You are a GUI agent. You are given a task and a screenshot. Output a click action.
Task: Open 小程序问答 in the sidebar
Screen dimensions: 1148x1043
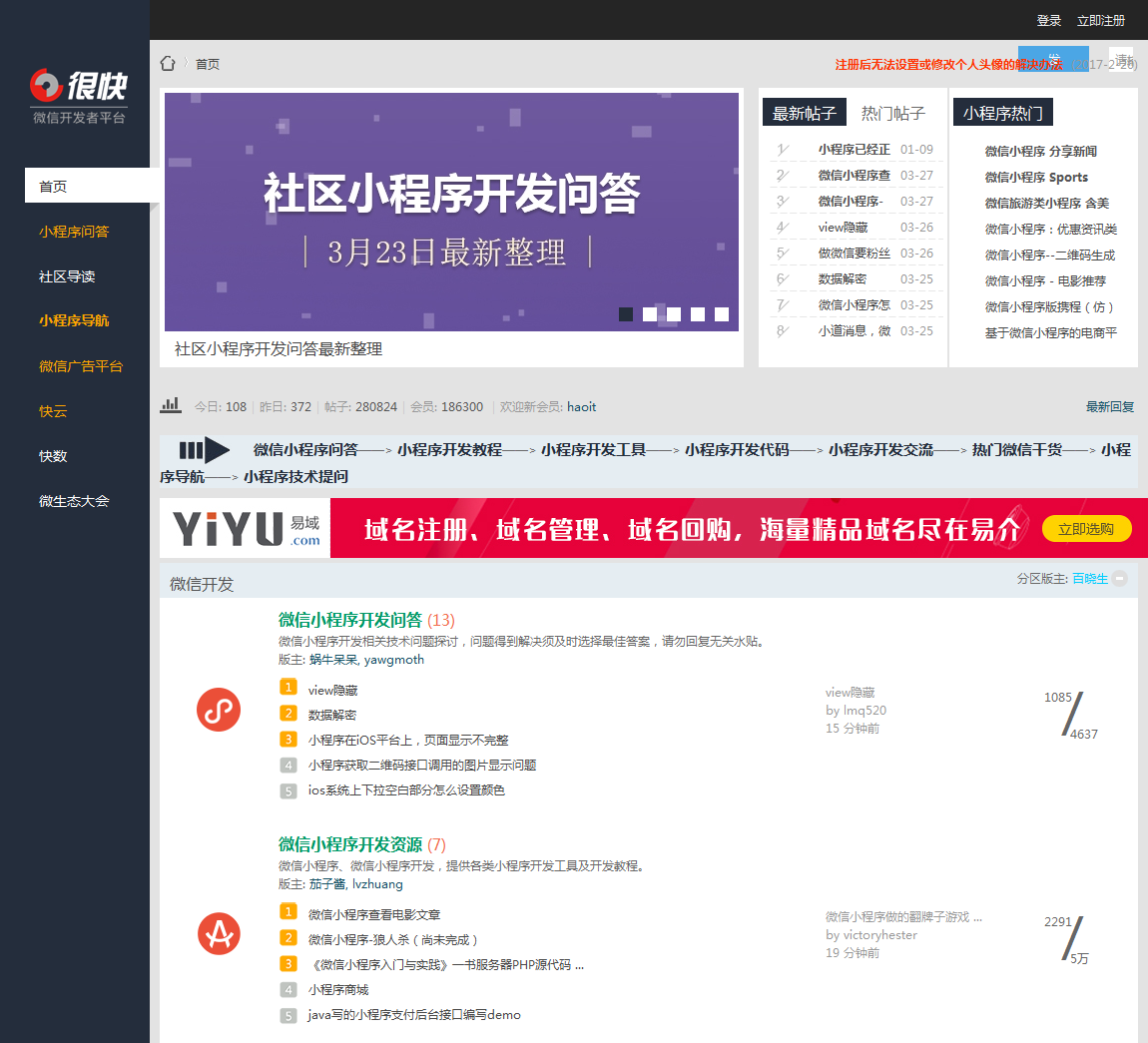pyautogui.click(x=74, y=232)
